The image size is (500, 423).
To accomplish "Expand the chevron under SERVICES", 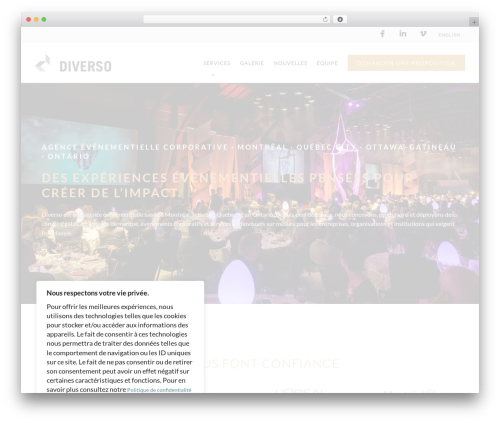I will click(213, 75).
